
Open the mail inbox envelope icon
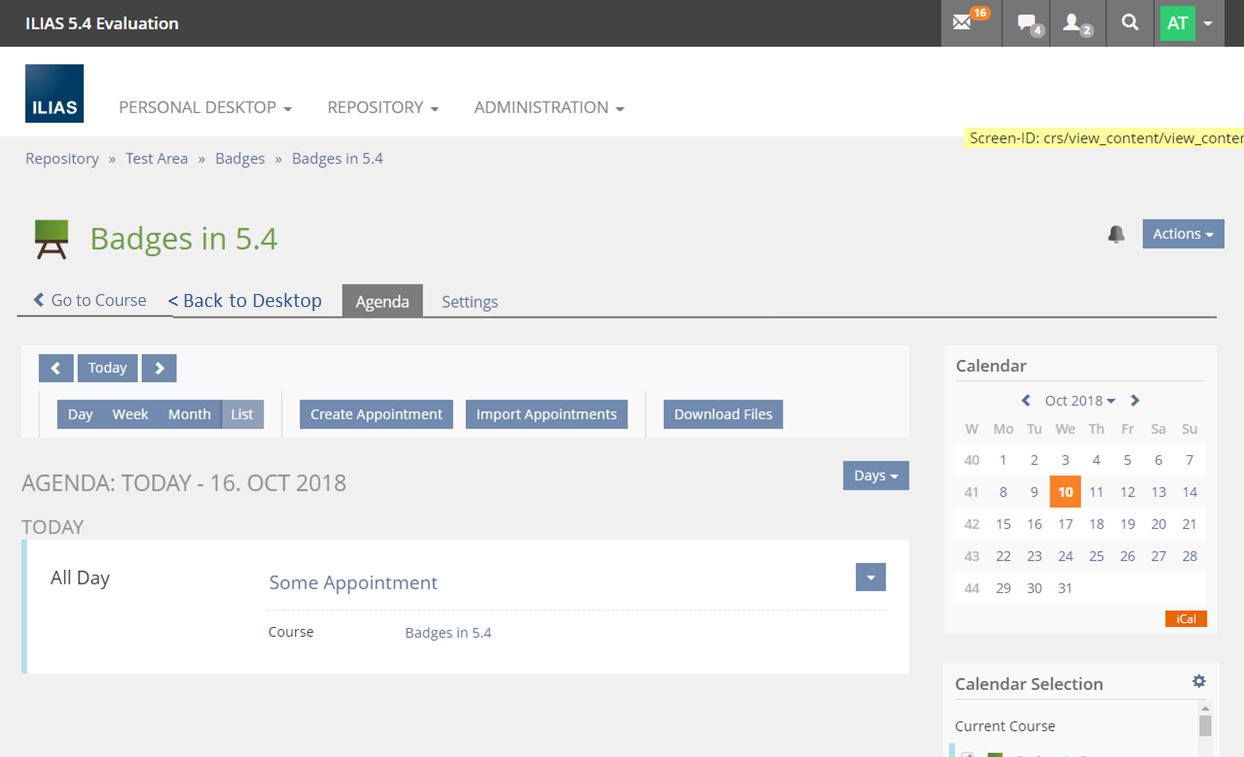[x=962, y=23]
